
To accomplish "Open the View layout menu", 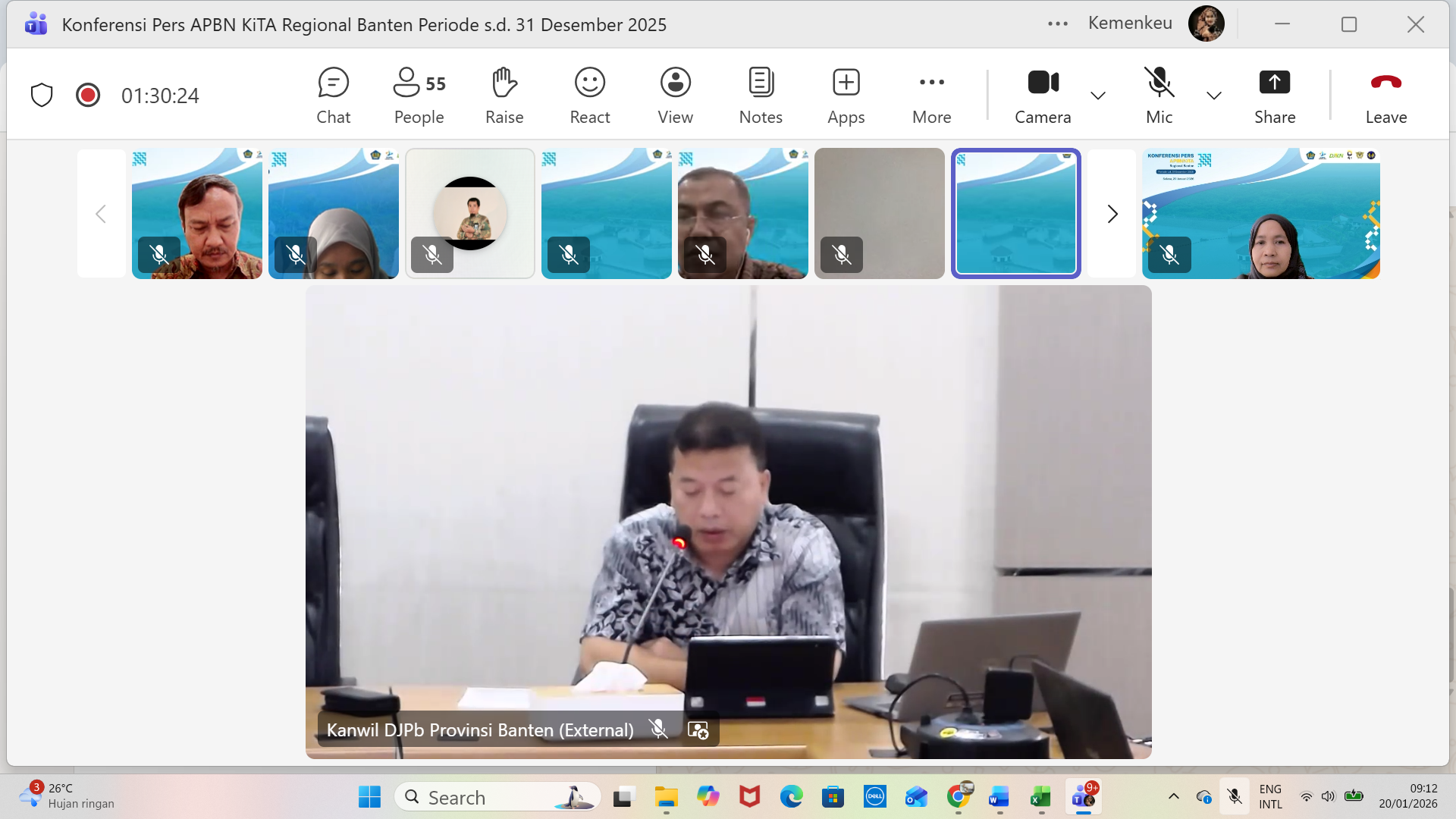I will pyautogui.click(x=675, y=96).
